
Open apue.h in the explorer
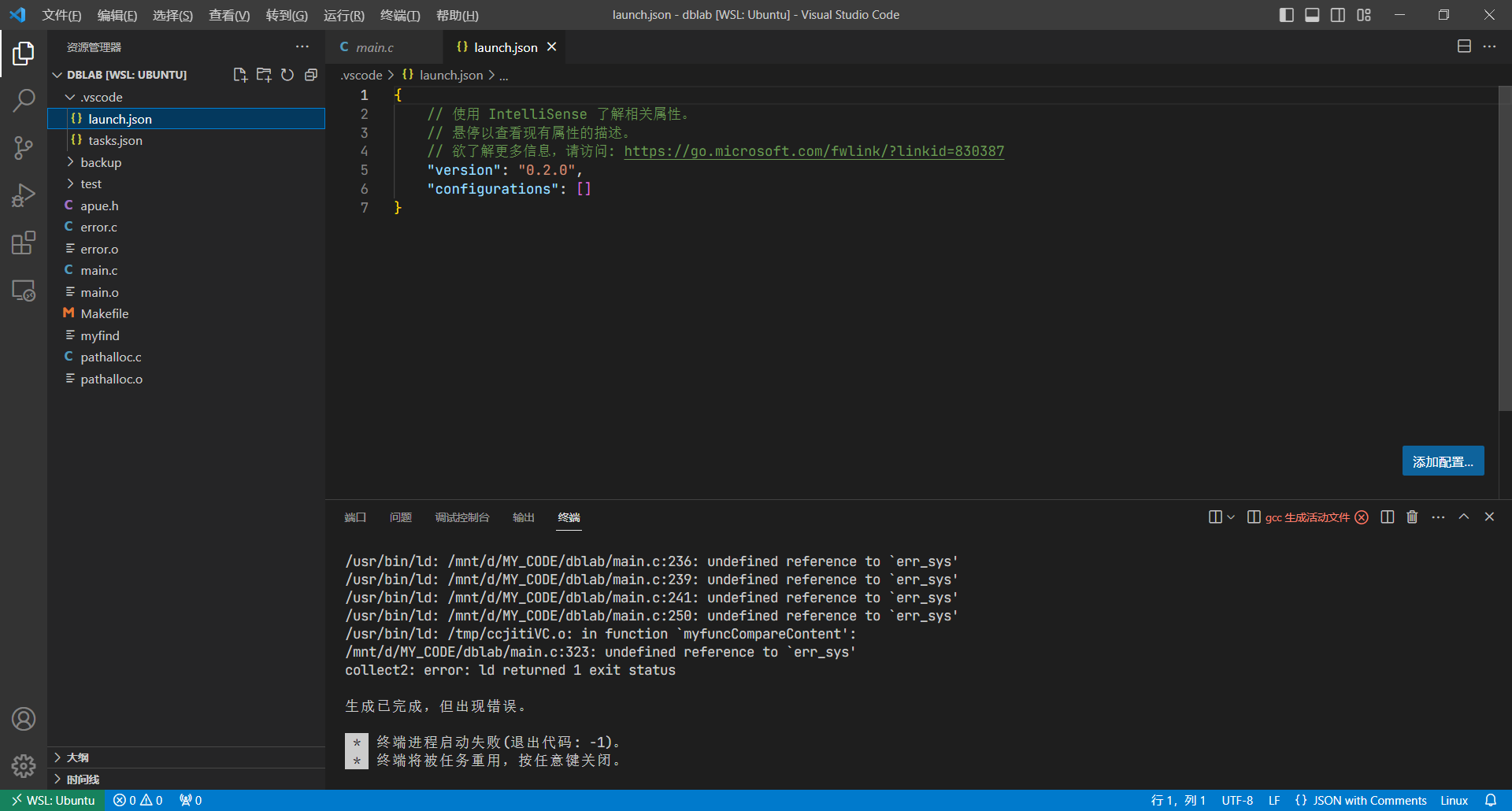coord(186,206)
